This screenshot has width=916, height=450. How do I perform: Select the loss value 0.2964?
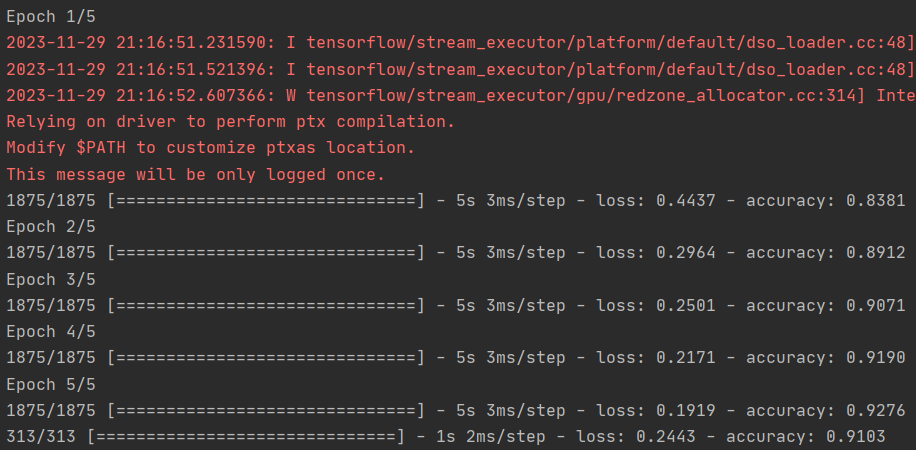point(686,252)
